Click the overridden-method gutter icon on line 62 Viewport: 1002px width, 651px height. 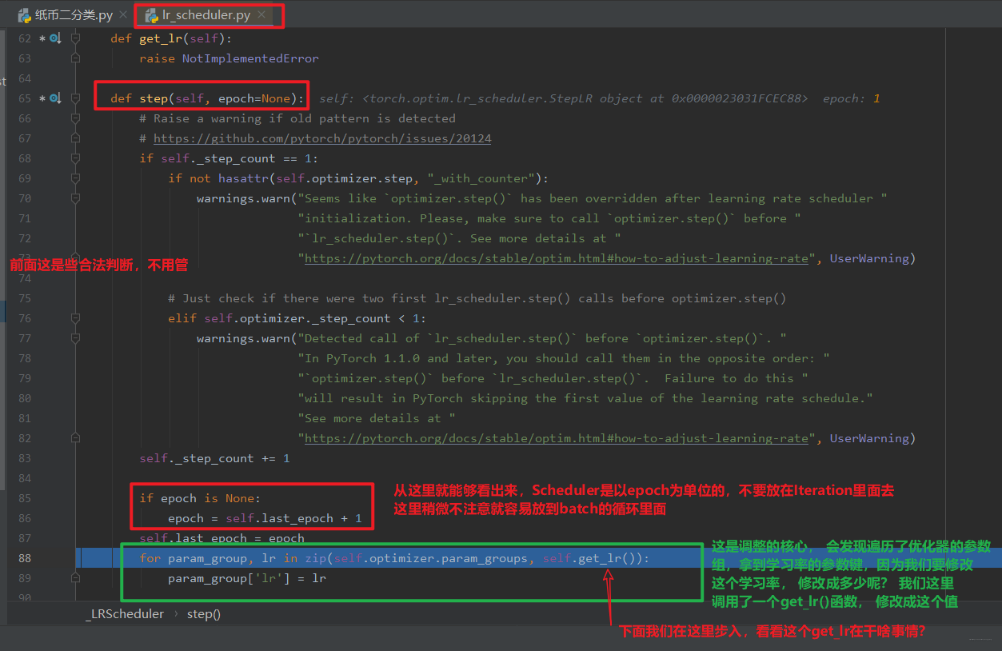[55, 38]
